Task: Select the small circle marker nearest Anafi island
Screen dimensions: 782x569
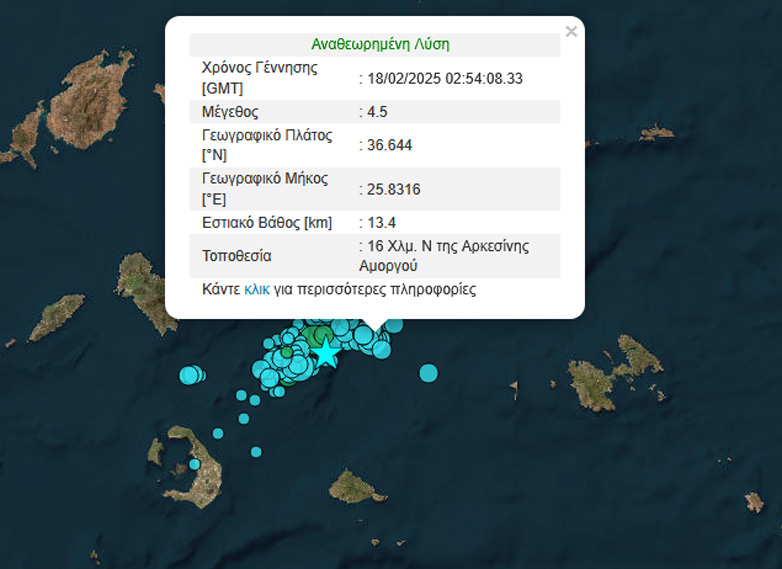Action: (x=256, y=452)
